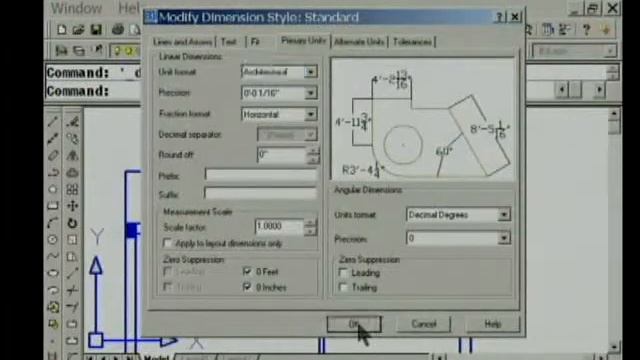
Task: Click the Open file icon
Action: (78, 30)
